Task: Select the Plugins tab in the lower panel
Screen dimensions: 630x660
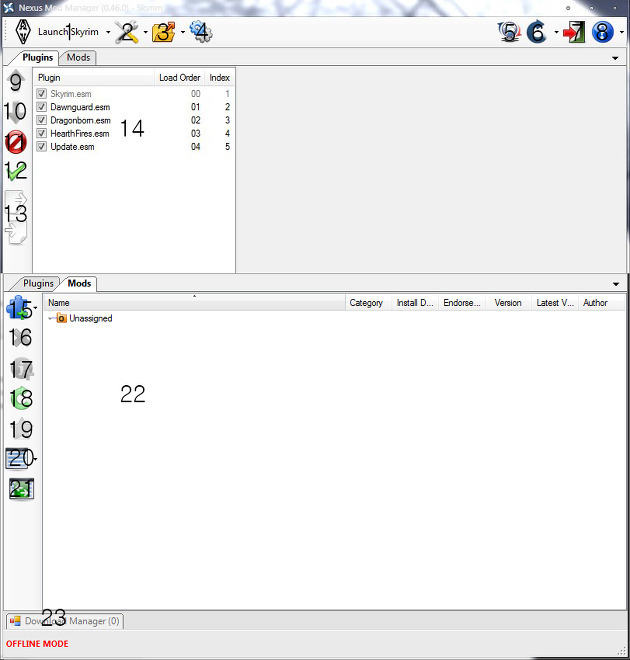Action: 38,283
